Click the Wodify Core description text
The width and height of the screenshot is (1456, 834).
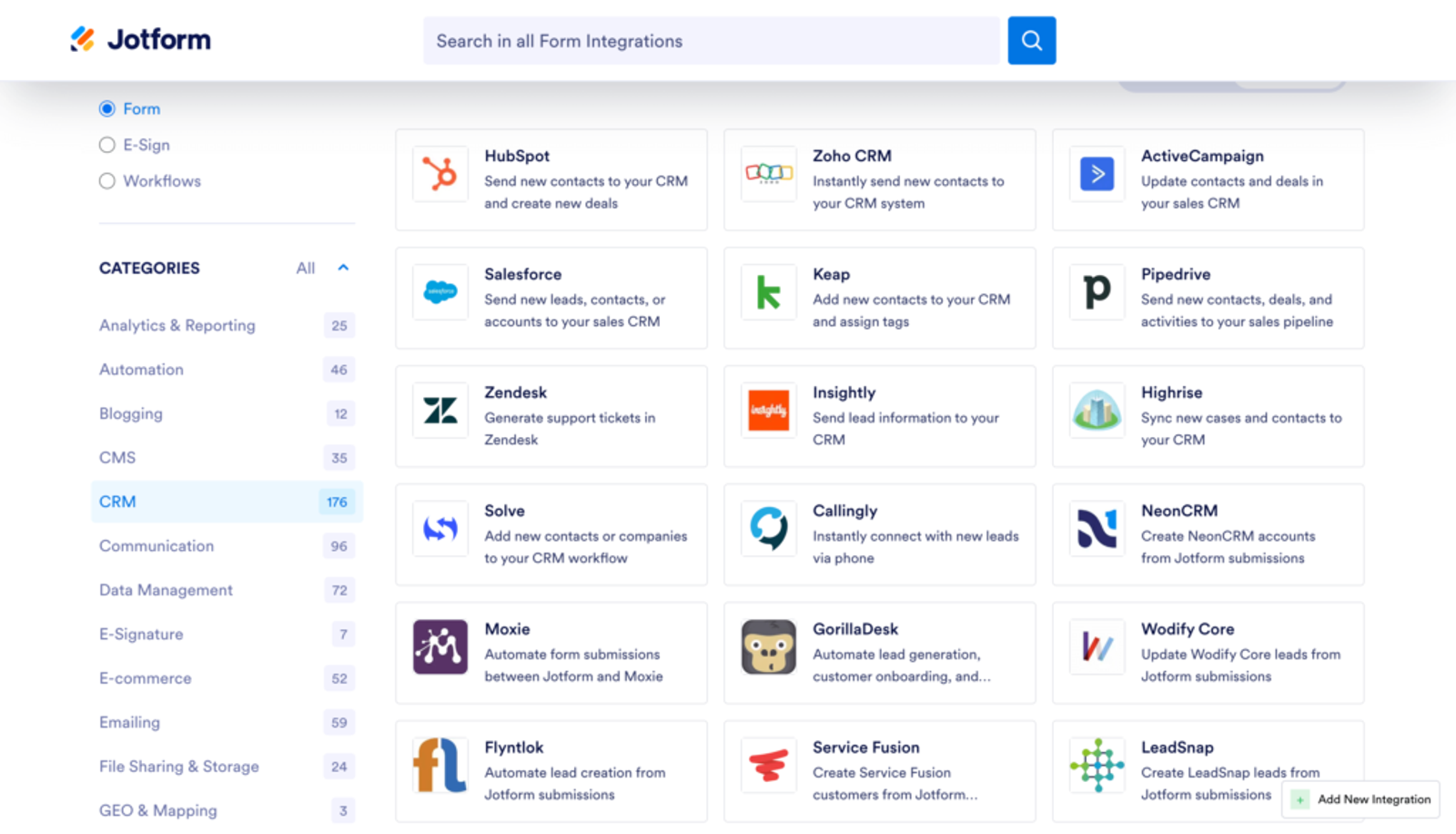[x=1241, y=666]
